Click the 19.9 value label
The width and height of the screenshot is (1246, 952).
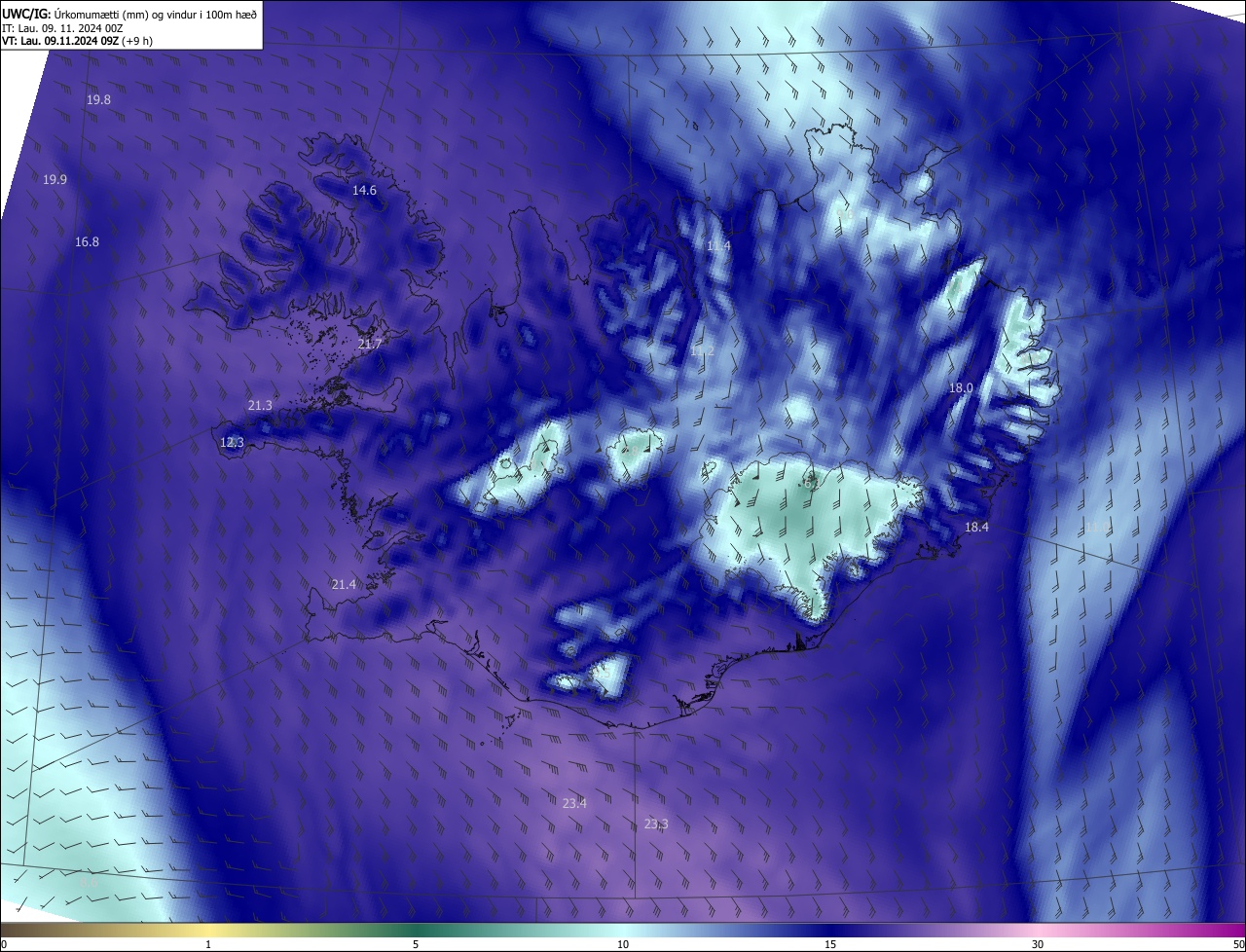coord(55,180)
